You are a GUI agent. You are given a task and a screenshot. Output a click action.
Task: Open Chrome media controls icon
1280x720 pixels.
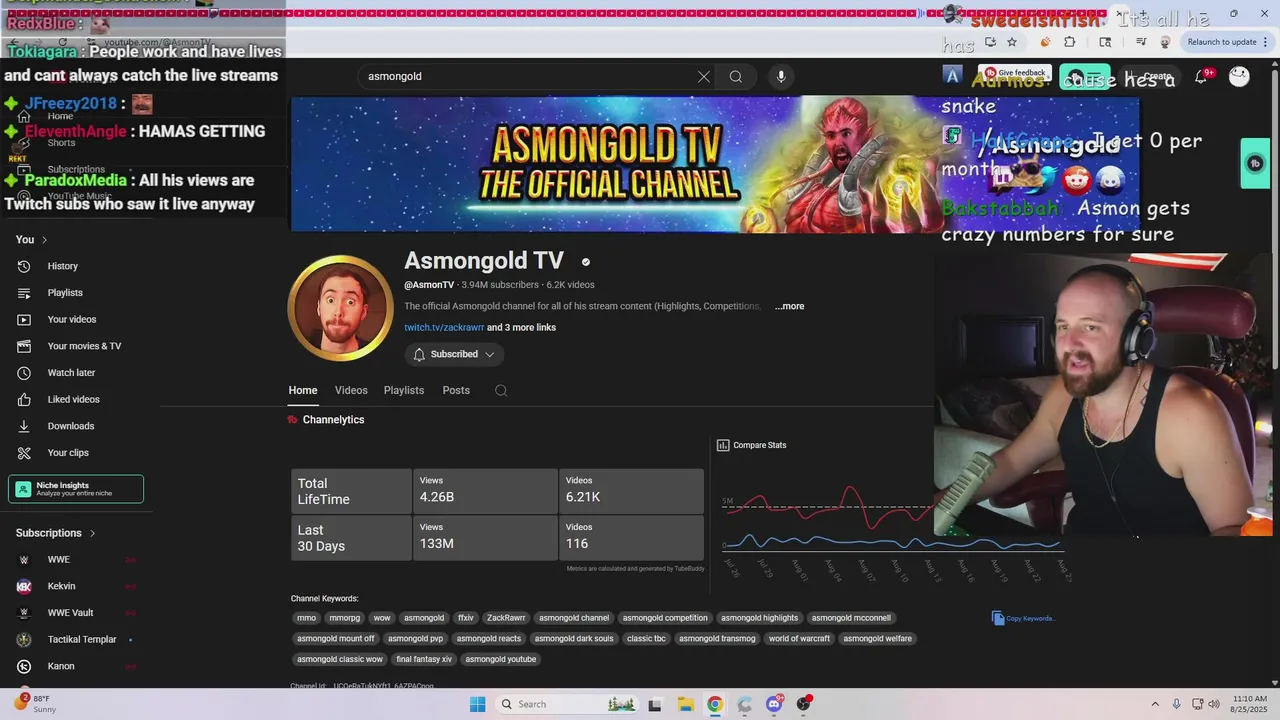tap(1141, 42)
